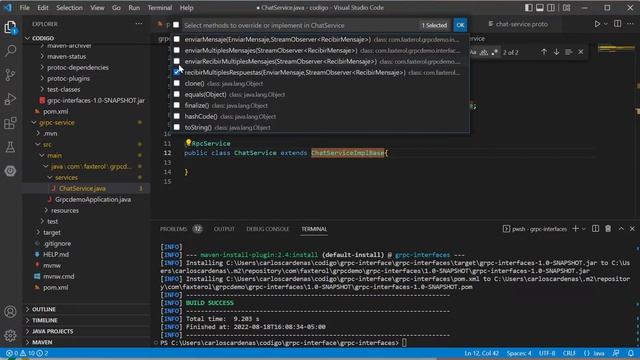Open Source Control view in activity bar
The image size is (640, 360).
(x=10, y=75)
